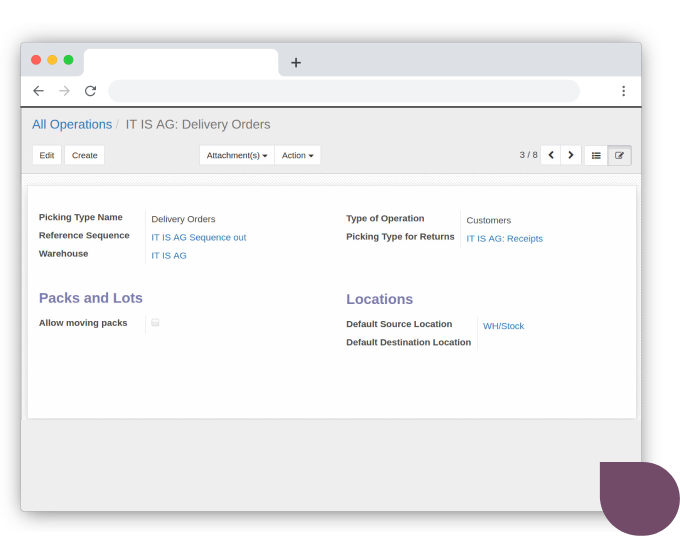The height and width of the screenshot is (553, 680).
Task: Go to next record with right chevron
Action: point(571,155)
